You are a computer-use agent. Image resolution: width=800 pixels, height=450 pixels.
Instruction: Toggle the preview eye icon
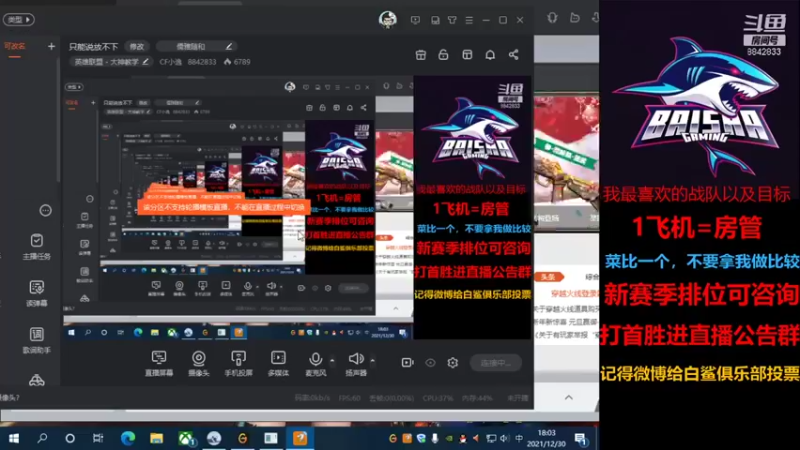[431, 363]
